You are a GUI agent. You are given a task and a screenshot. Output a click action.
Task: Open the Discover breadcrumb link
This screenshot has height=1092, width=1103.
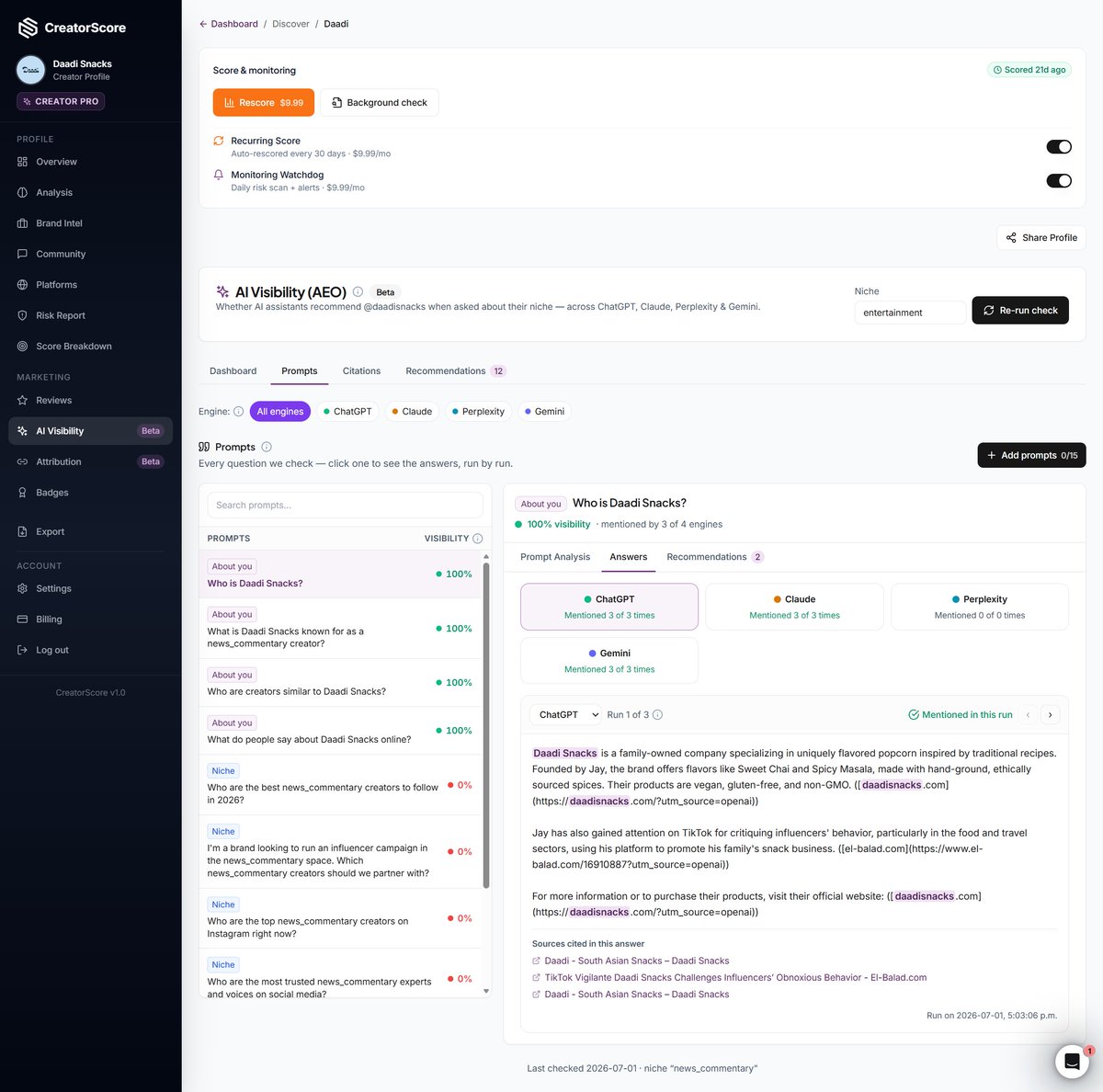point(290,24)
